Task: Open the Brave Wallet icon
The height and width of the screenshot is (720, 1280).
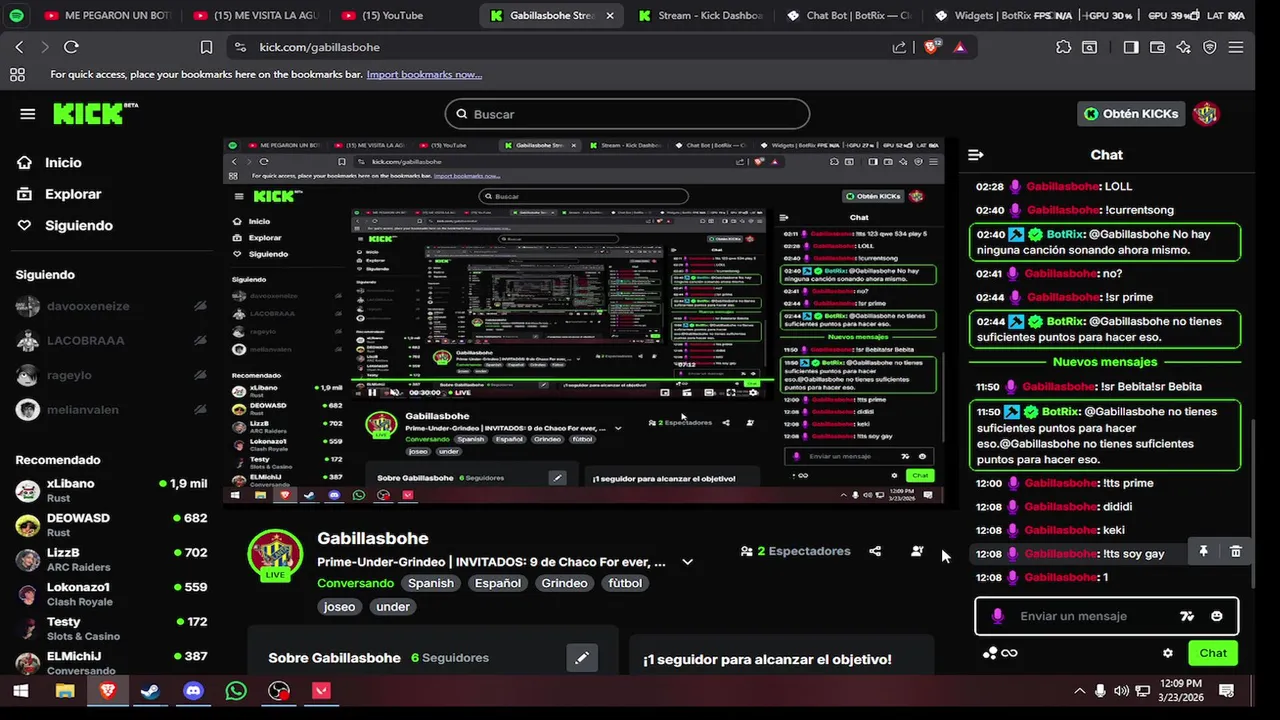Action: tap(1158, 47)
